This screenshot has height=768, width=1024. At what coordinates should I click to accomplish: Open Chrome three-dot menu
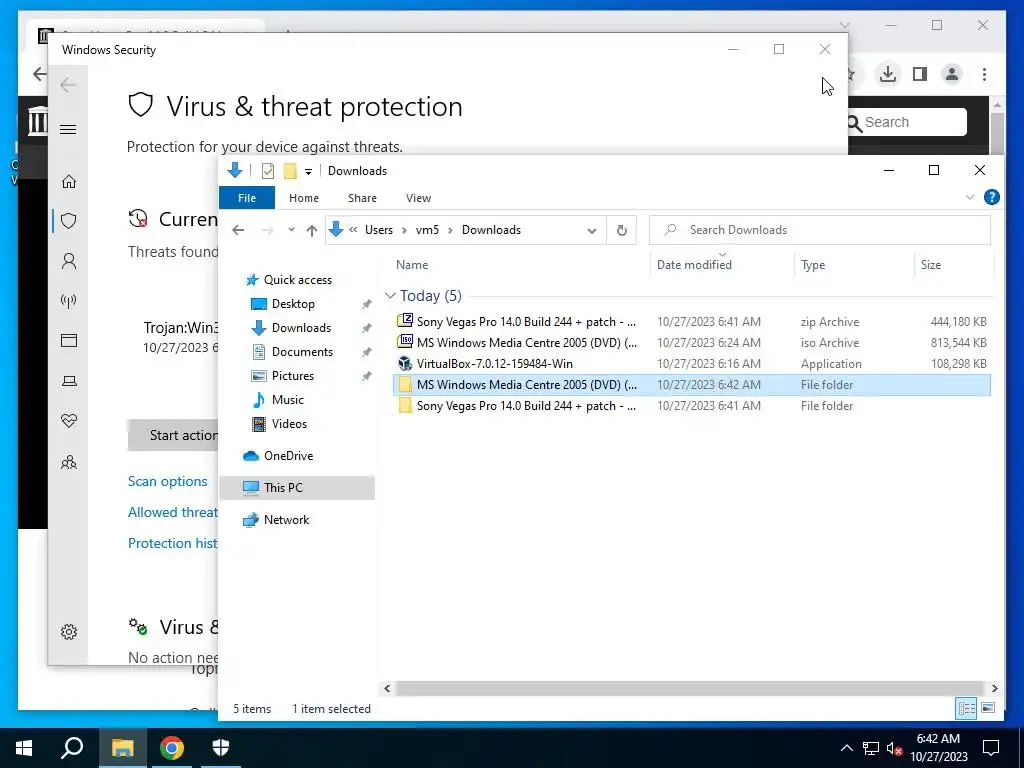tap(984, 74)
